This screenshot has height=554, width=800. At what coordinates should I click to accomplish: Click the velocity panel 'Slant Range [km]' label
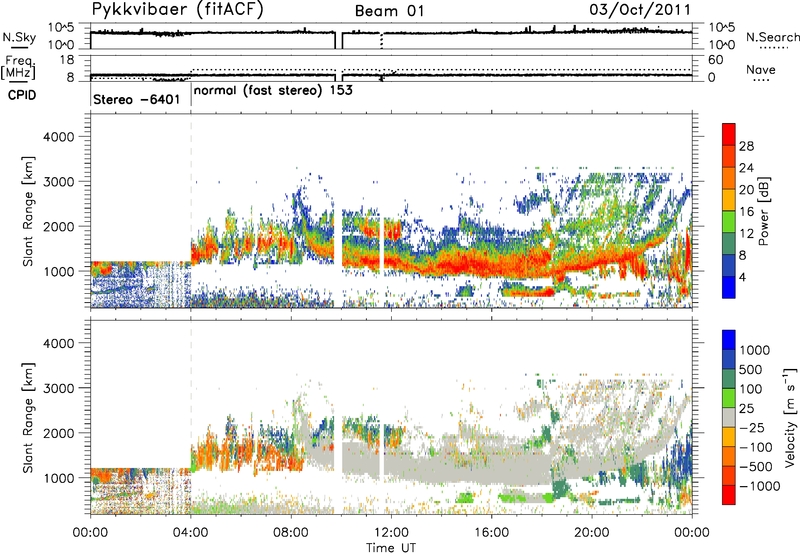point(28,418)
